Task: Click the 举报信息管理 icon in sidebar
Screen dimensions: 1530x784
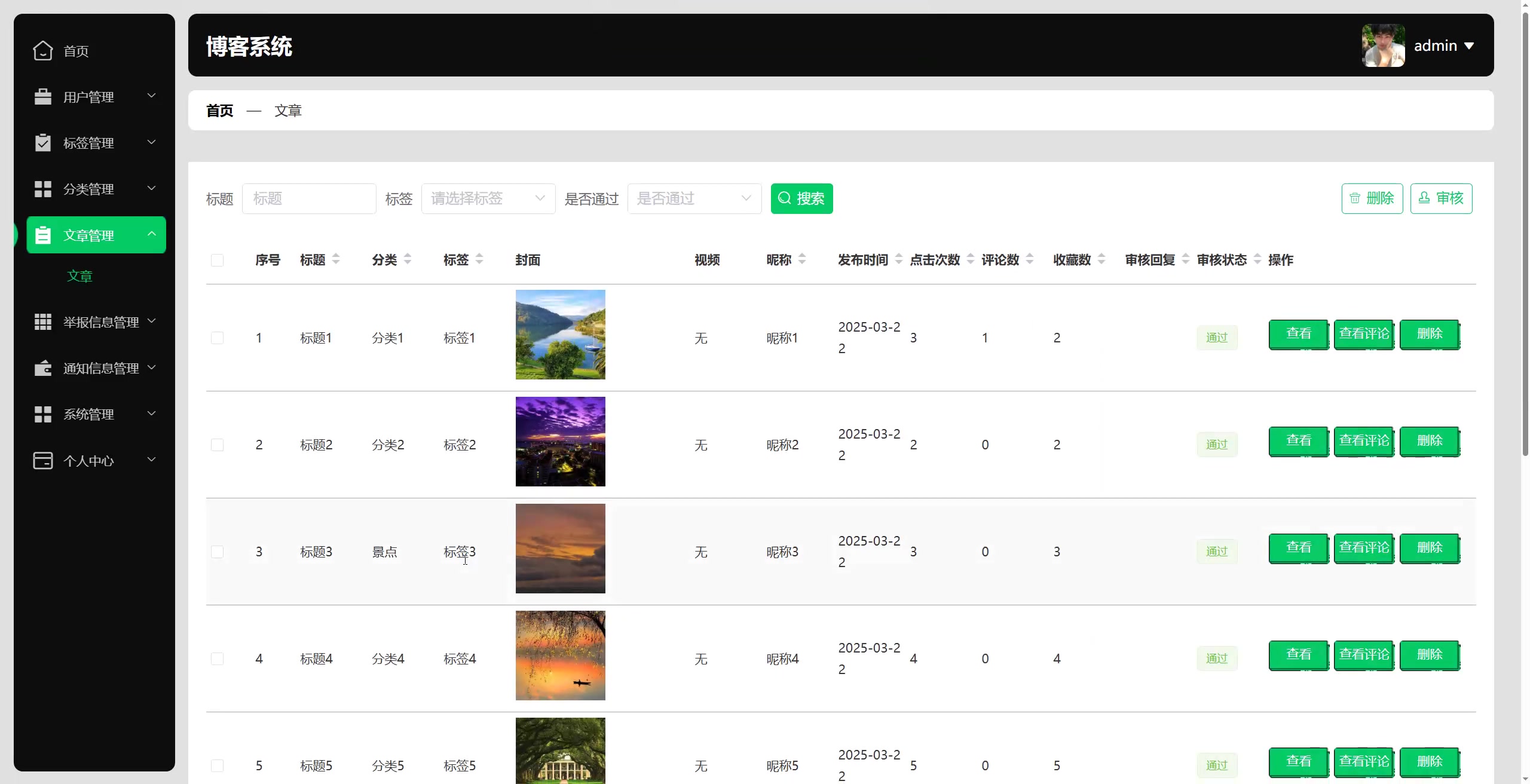Action: (42, 321)
